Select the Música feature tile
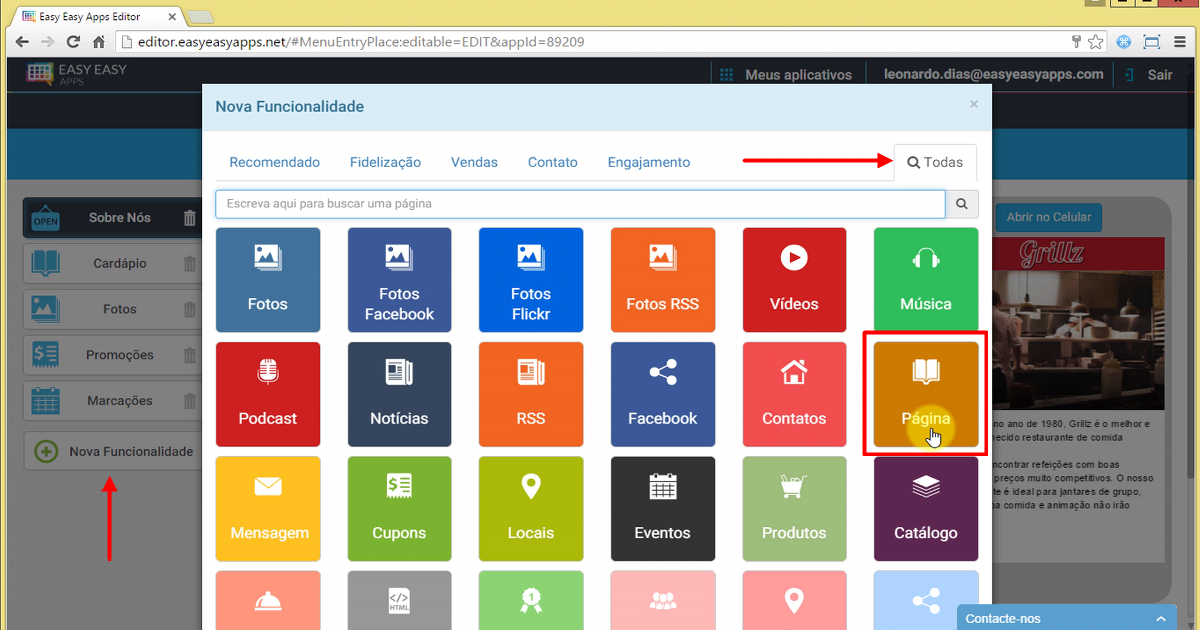This screenshot has height=630, width=1200. 925,279
